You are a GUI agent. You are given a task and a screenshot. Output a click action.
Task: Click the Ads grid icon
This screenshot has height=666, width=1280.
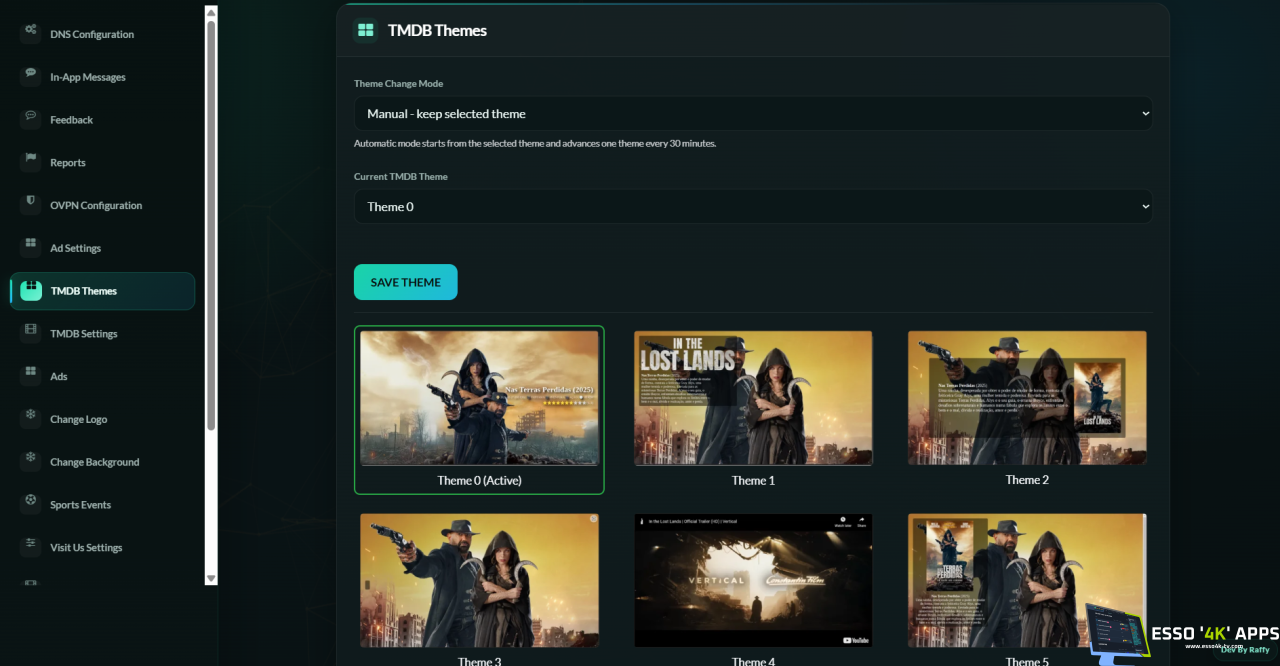(31, 374)
